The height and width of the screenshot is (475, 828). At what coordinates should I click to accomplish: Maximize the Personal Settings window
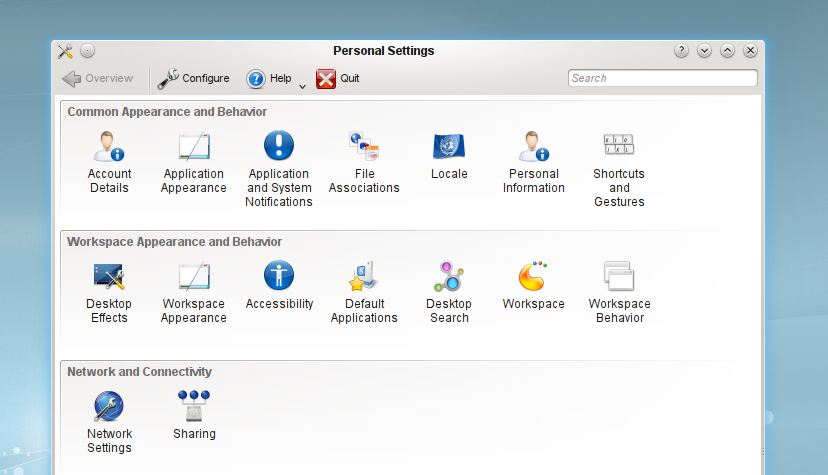pyautogui.click(x=727, y=51)
